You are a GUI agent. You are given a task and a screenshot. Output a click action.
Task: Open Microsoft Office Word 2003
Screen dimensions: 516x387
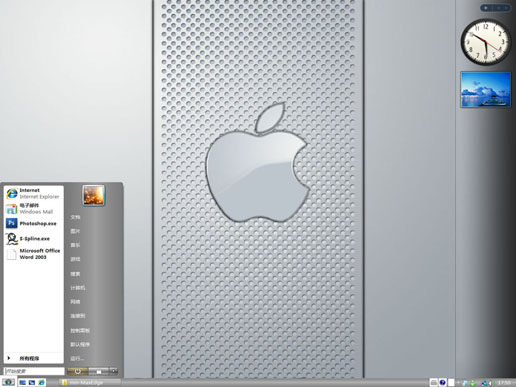(33, 254)
